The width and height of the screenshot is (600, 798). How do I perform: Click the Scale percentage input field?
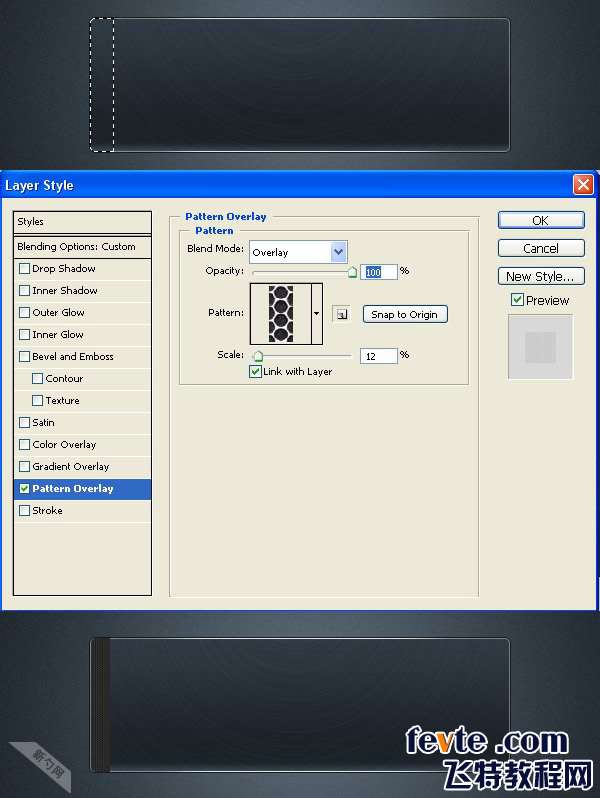378,355
